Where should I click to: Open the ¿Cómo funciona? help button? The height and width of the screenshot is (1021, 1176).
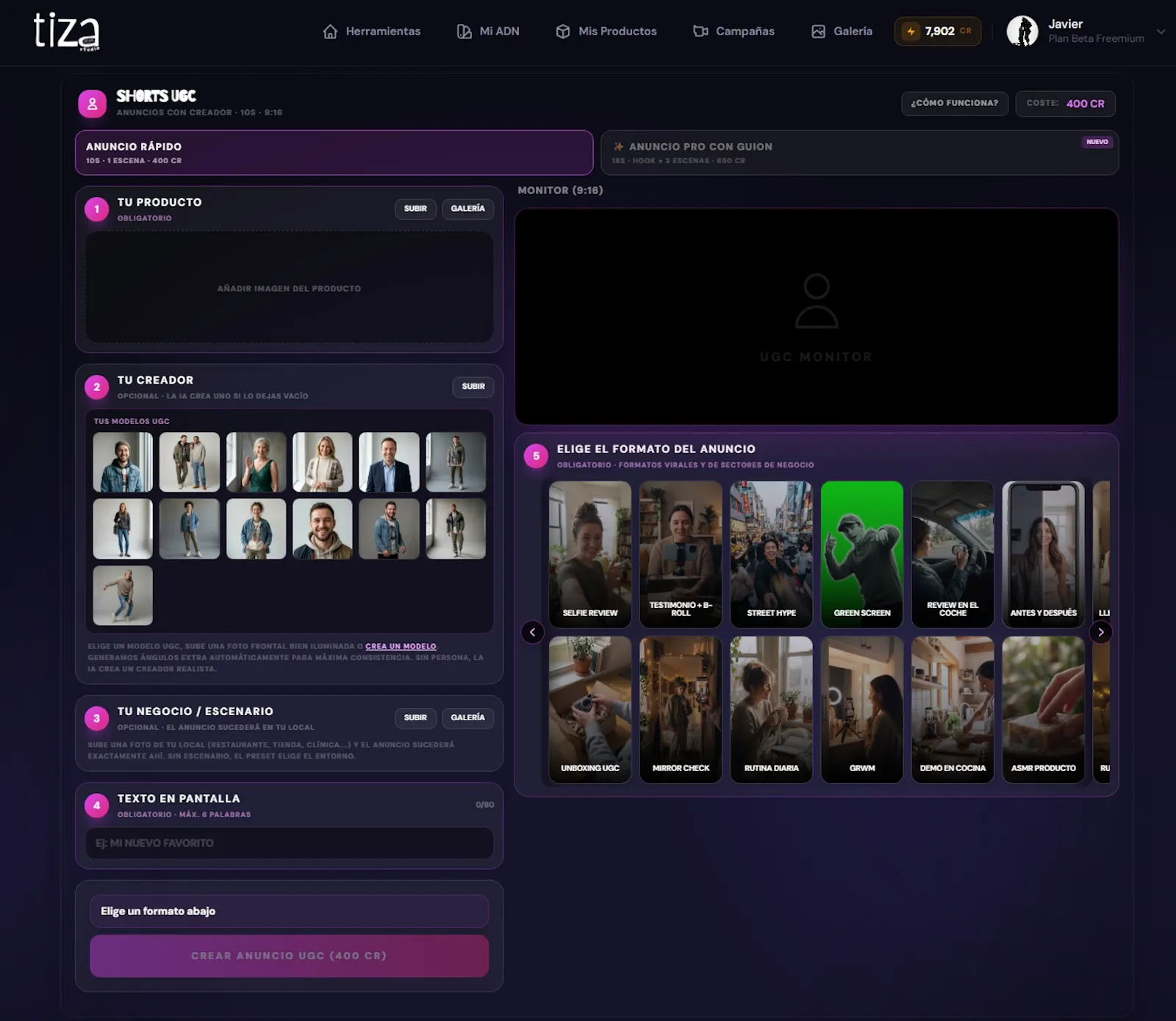point(955,104)
